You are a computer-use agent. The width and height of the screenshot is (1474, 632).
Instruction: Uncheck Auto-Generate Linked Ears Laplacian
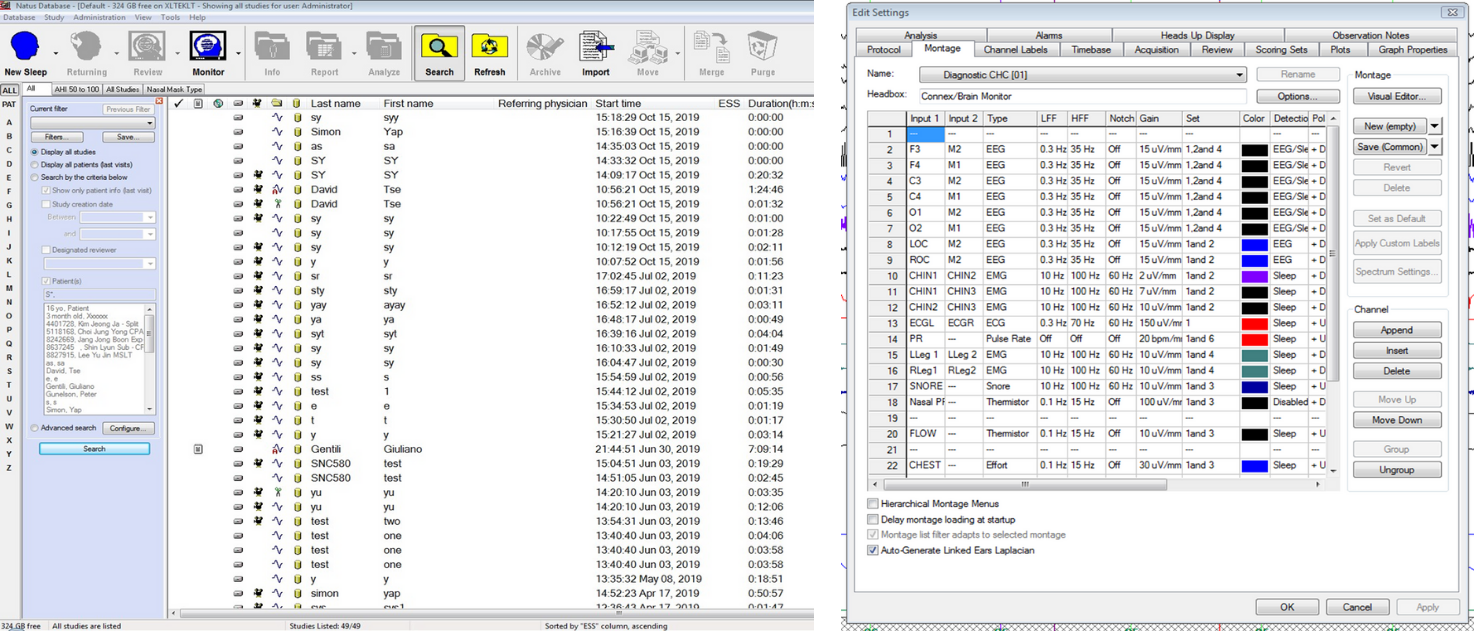(873, 550)
